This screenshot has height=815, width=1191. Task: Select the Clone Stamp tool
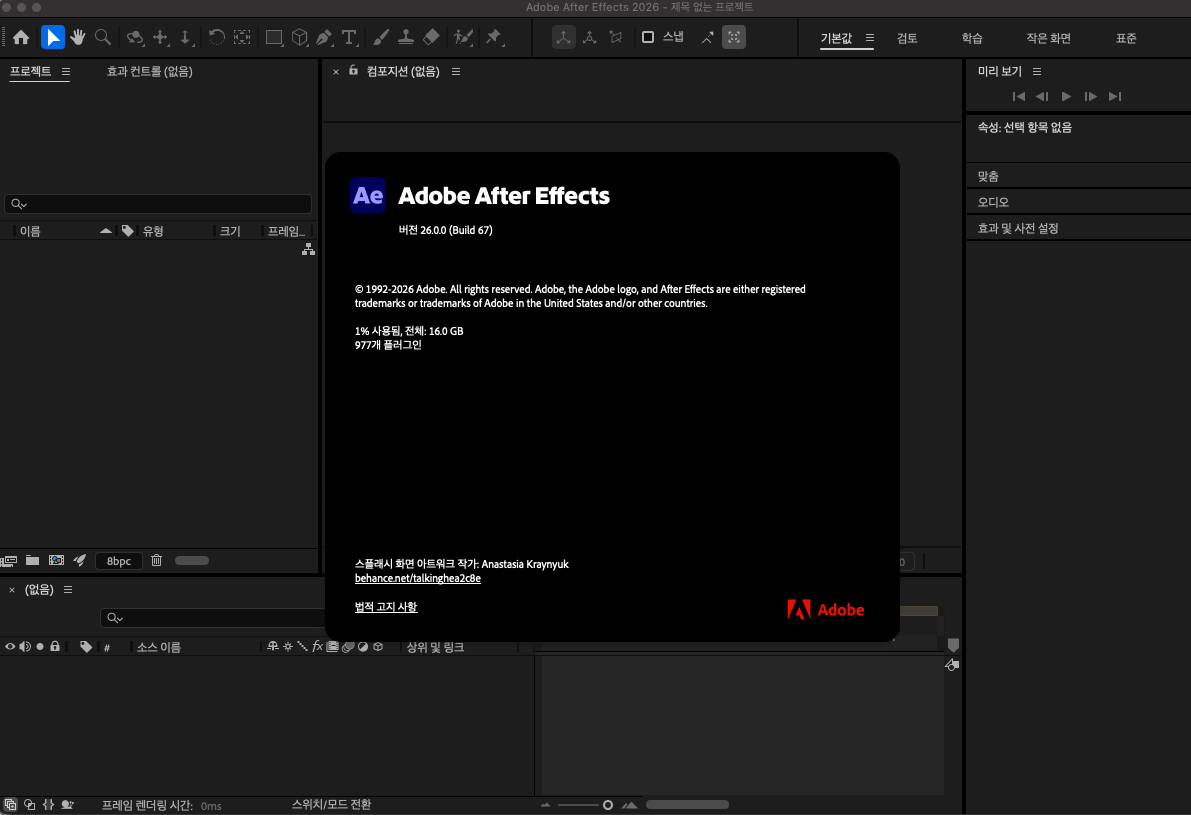click(x=406, y=38)
